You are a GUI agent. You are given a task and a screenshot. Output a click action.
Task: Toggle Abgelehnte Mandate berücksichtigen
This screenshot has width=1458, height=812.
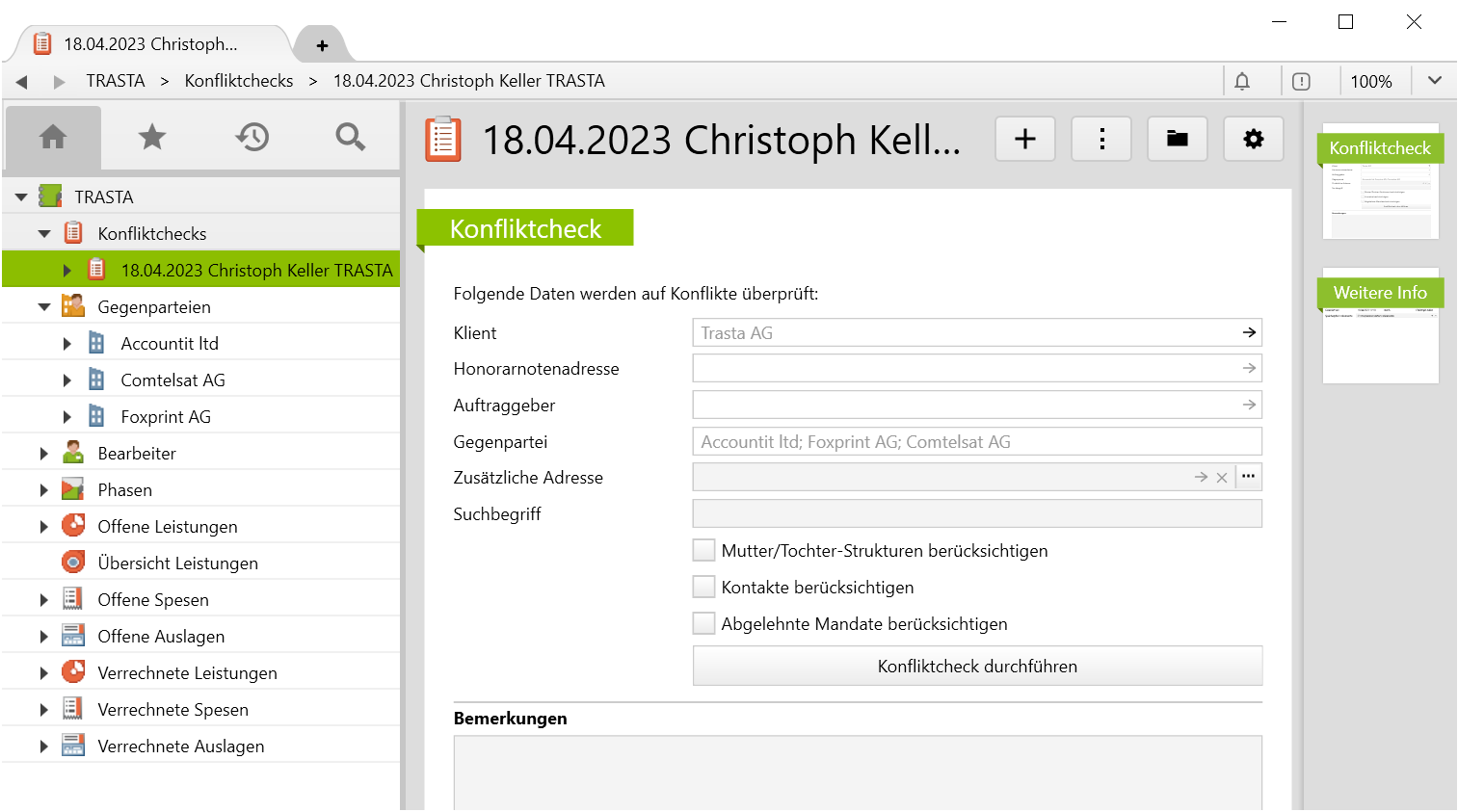(704, 624)
